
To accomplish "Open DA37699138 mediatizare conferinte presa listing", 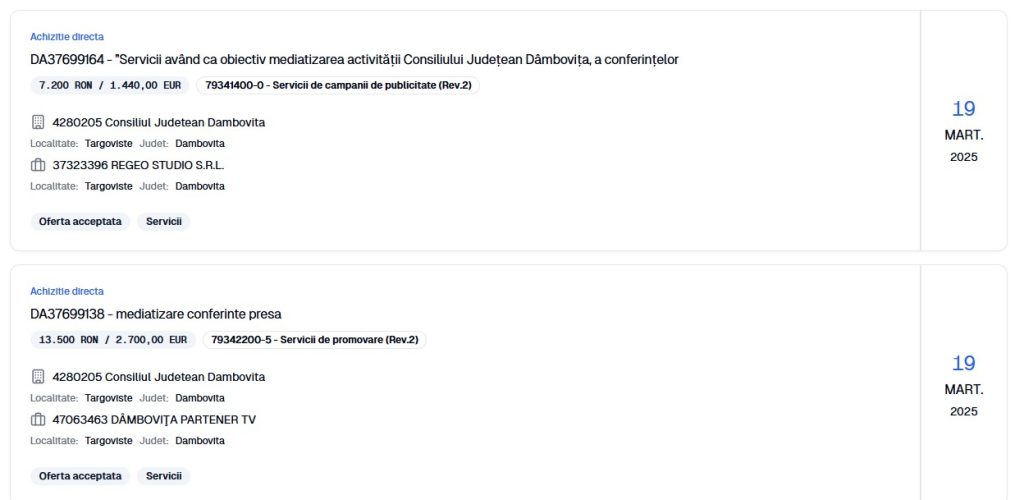I will (x=156, y=314).
